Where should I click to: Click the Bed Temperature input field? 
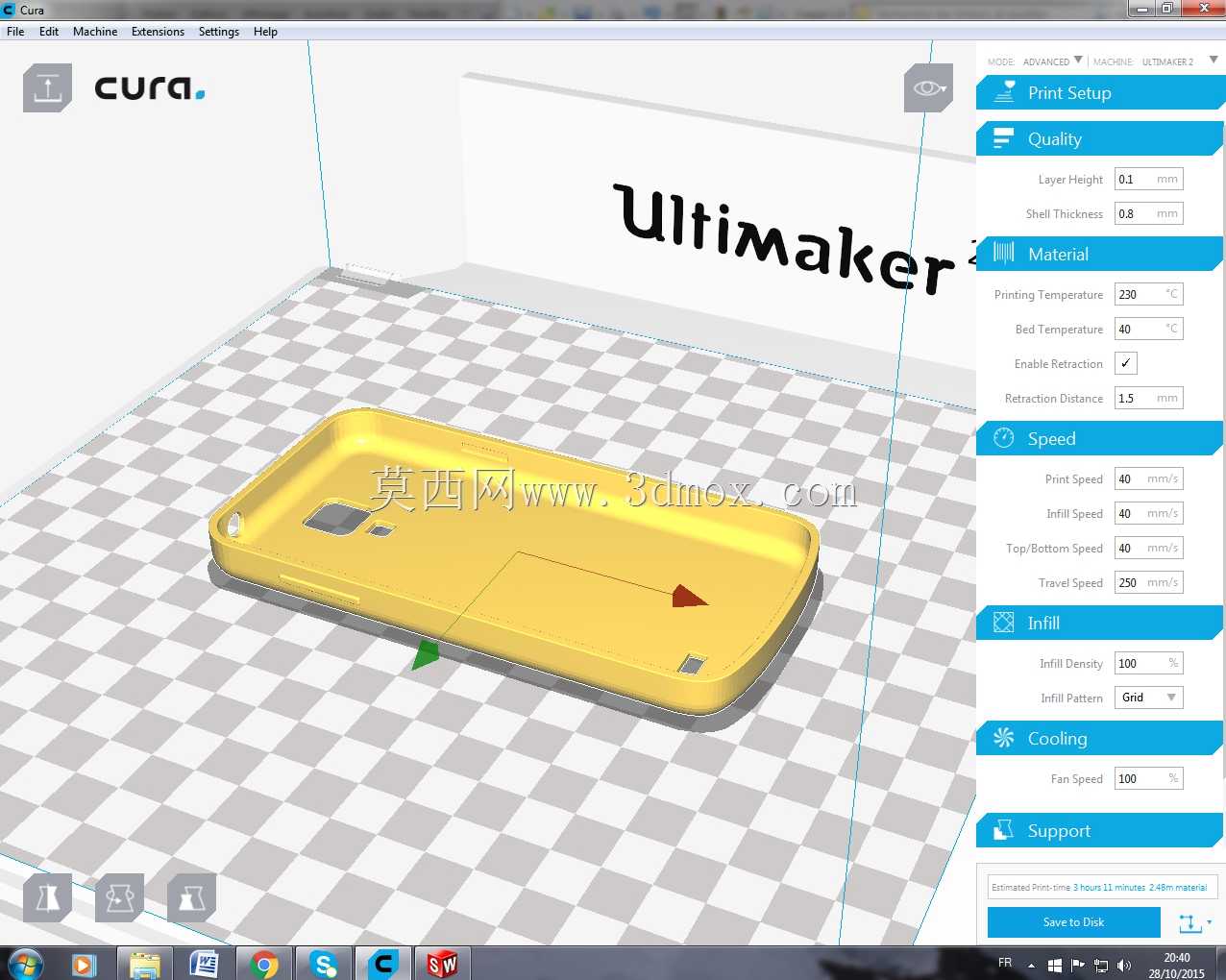pyautogui.click(x=1148, y=329)
